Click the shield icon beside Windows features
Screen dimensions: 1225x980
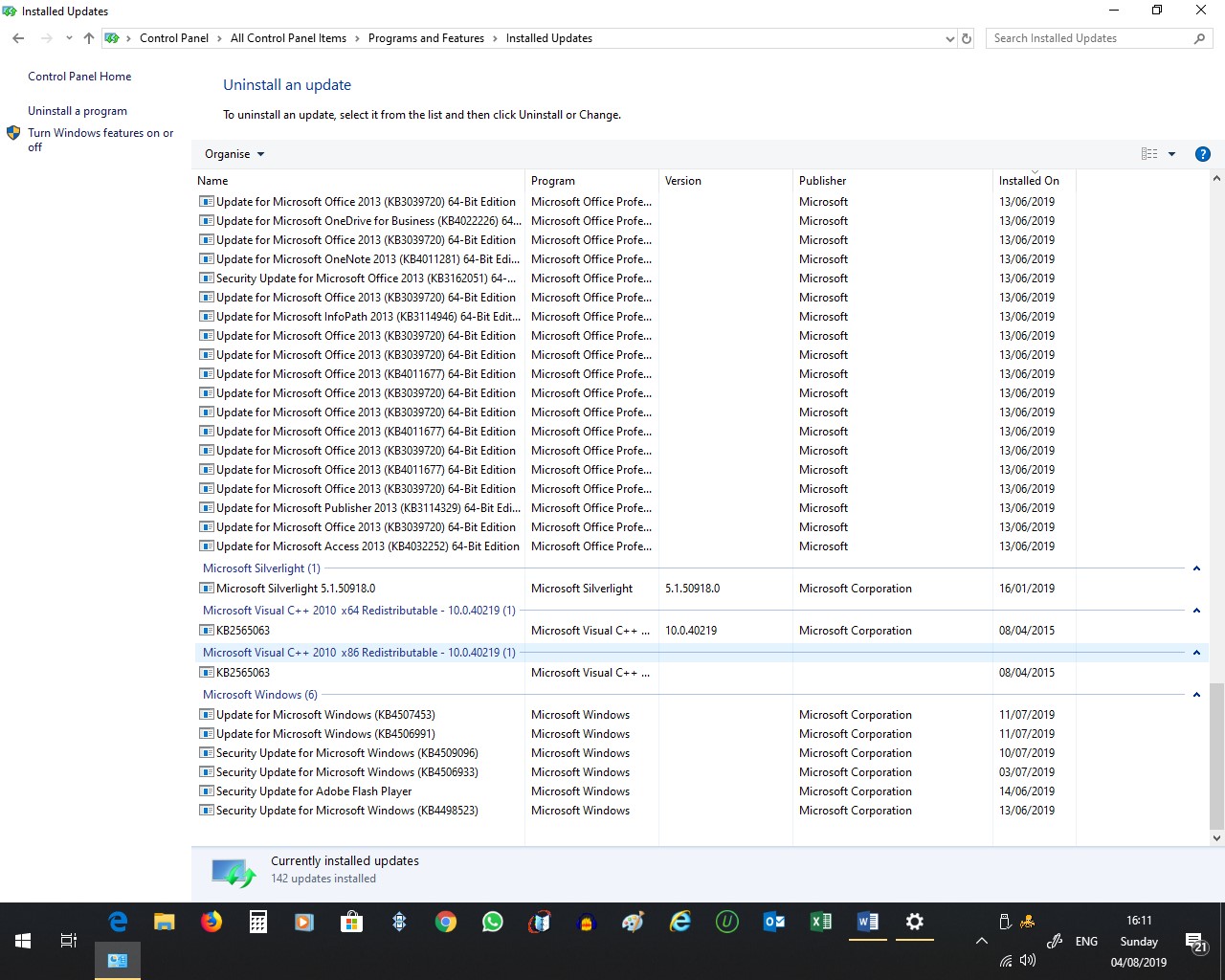pyautogui.click(x=13, y=133)
